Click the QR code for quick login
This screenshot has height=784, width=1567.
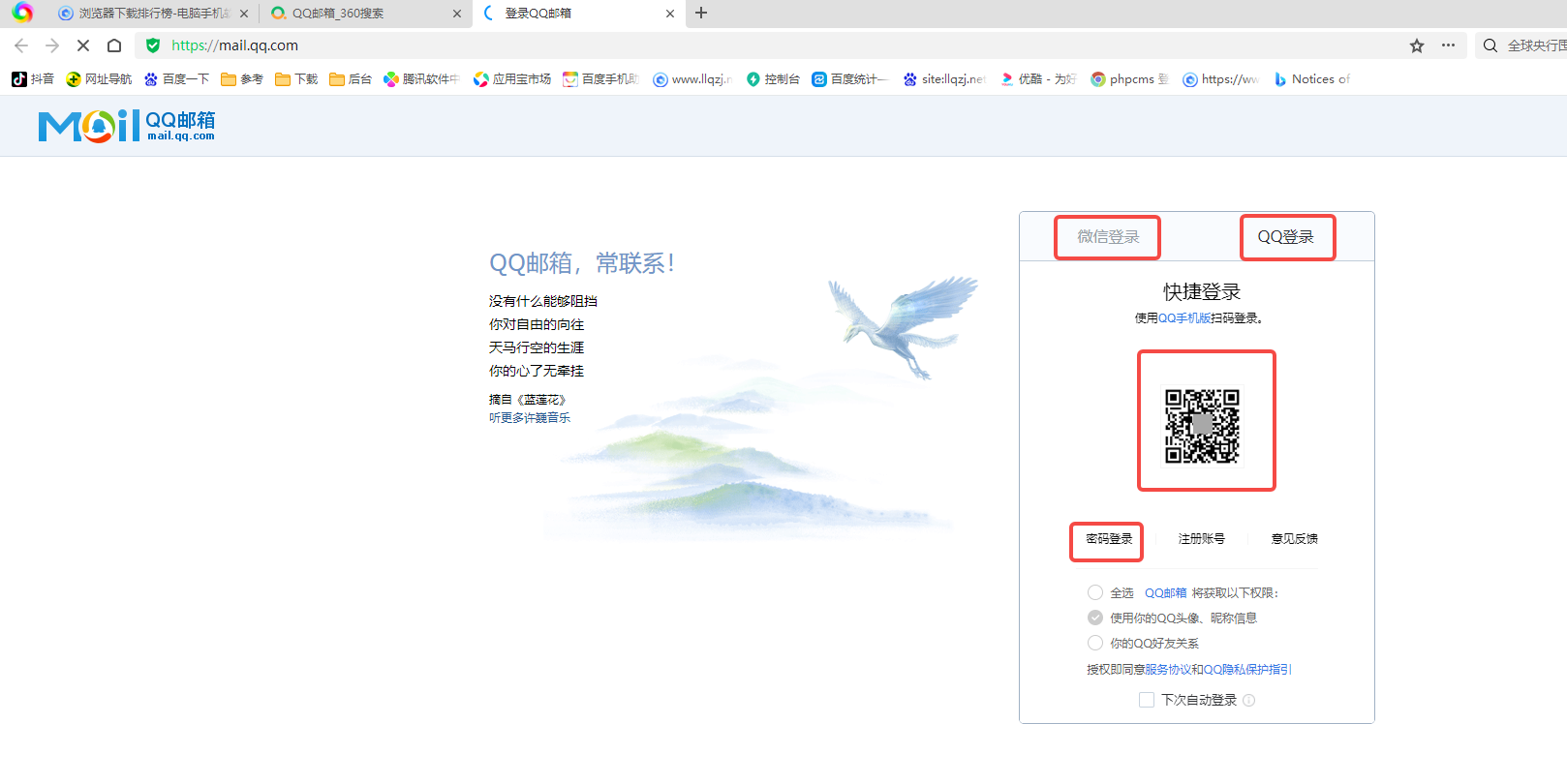(x=1202, y=426)
